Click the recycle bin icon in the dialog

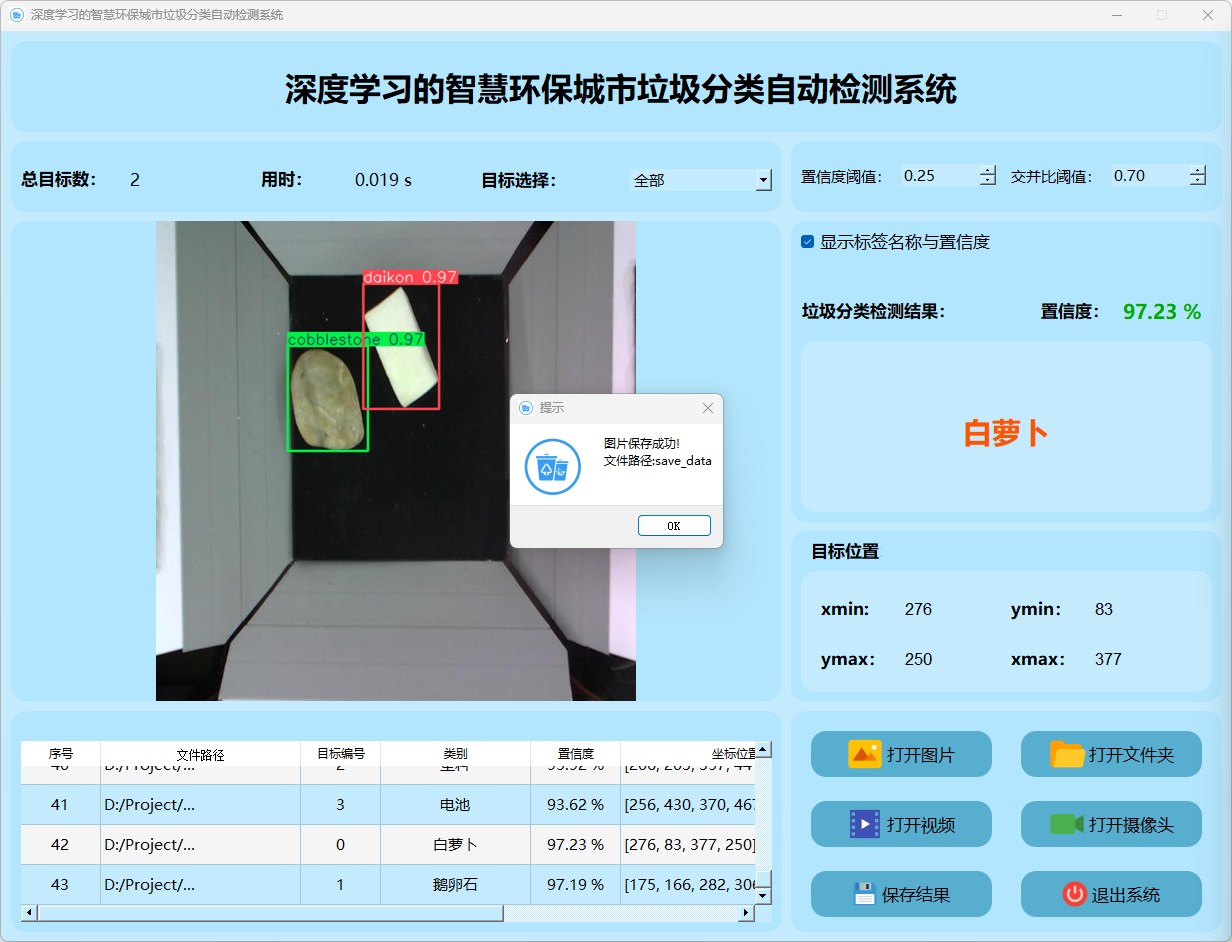[552, 467]
